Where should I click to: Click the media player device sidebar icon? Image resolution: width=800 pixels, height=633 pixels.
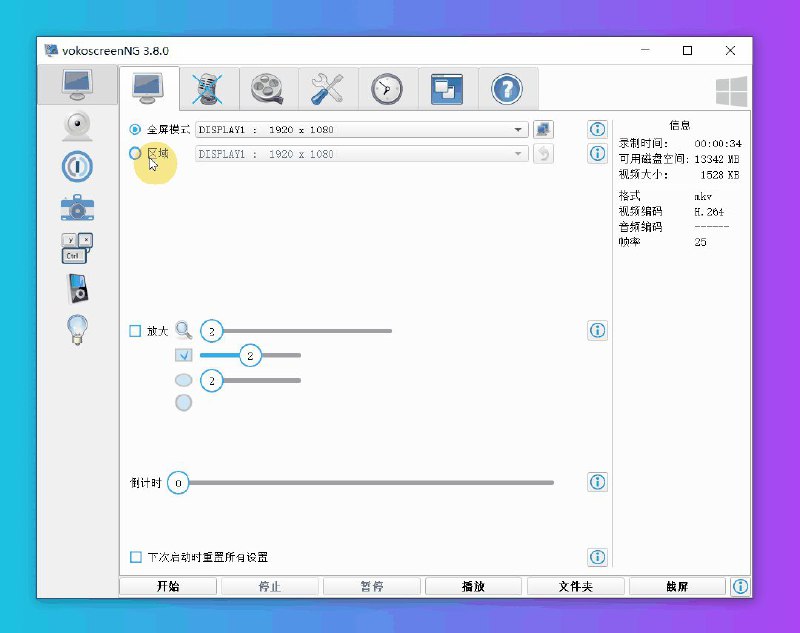coord(77,287)
